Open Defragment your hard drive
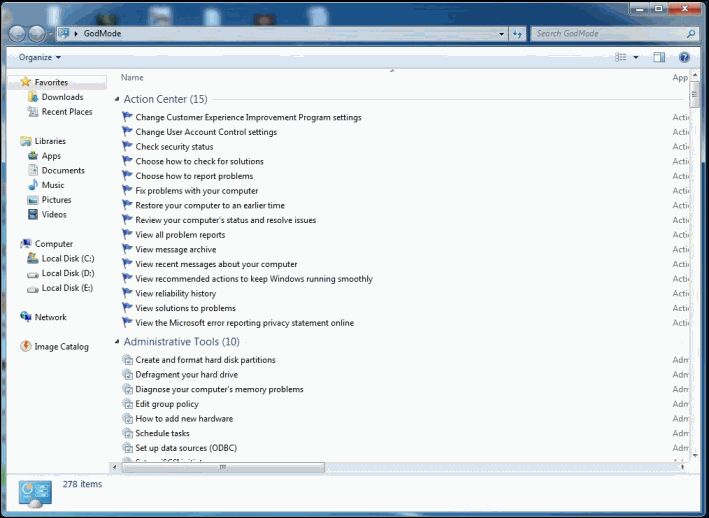Image resolution: width=709 pixels, height=518 pixels. point(186,375)
